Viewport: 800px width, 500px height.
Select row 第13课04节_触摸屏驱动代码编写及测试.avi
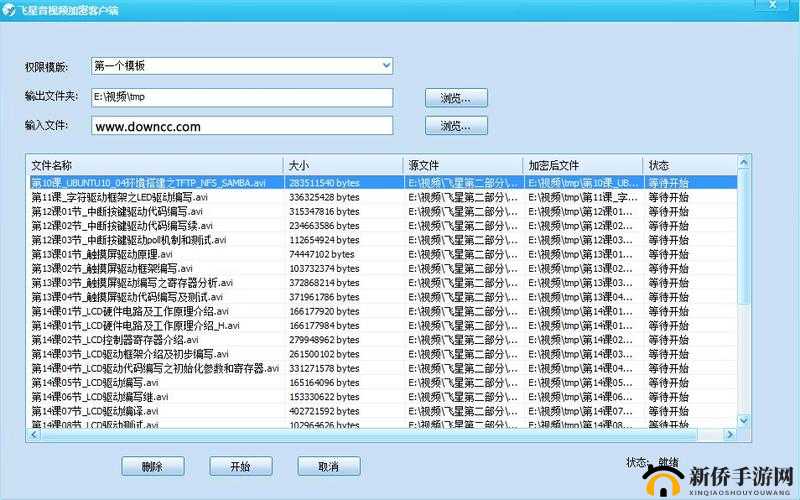pyautogui.click(x=383, y=297)
